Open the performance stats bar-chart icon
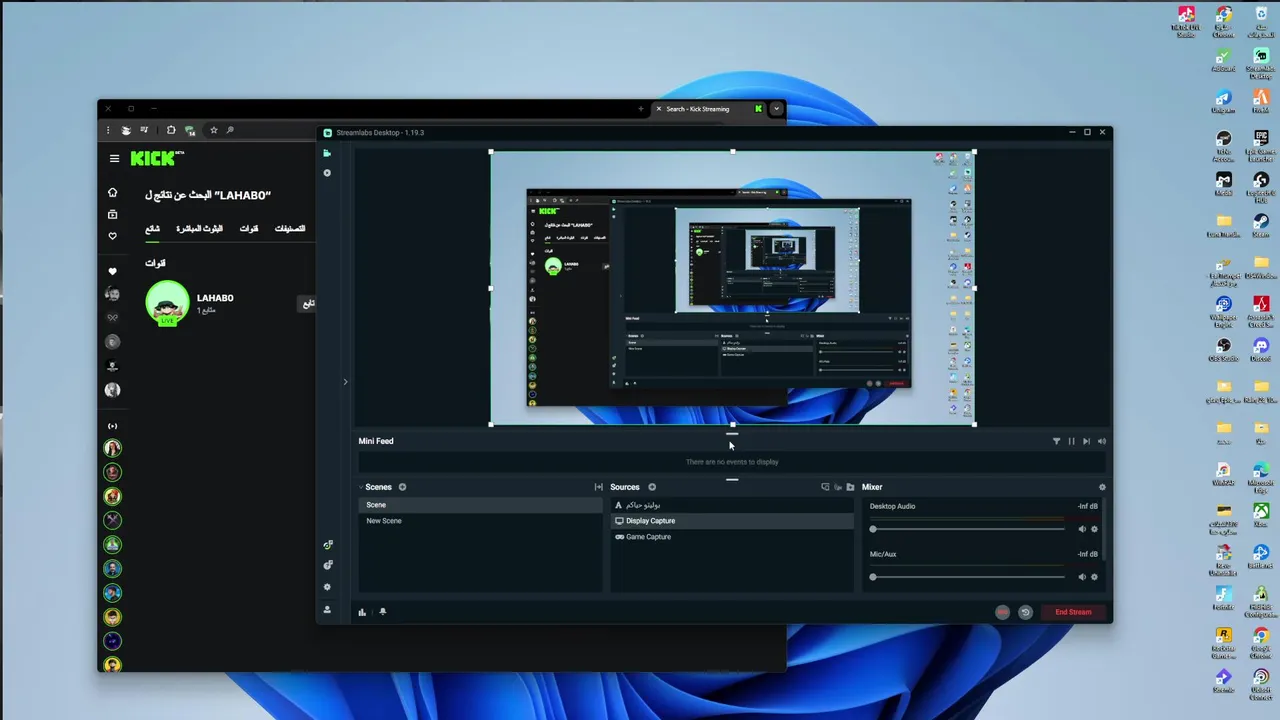The image size is (1280, 720). pyautogui.click(x=362, y=612)
